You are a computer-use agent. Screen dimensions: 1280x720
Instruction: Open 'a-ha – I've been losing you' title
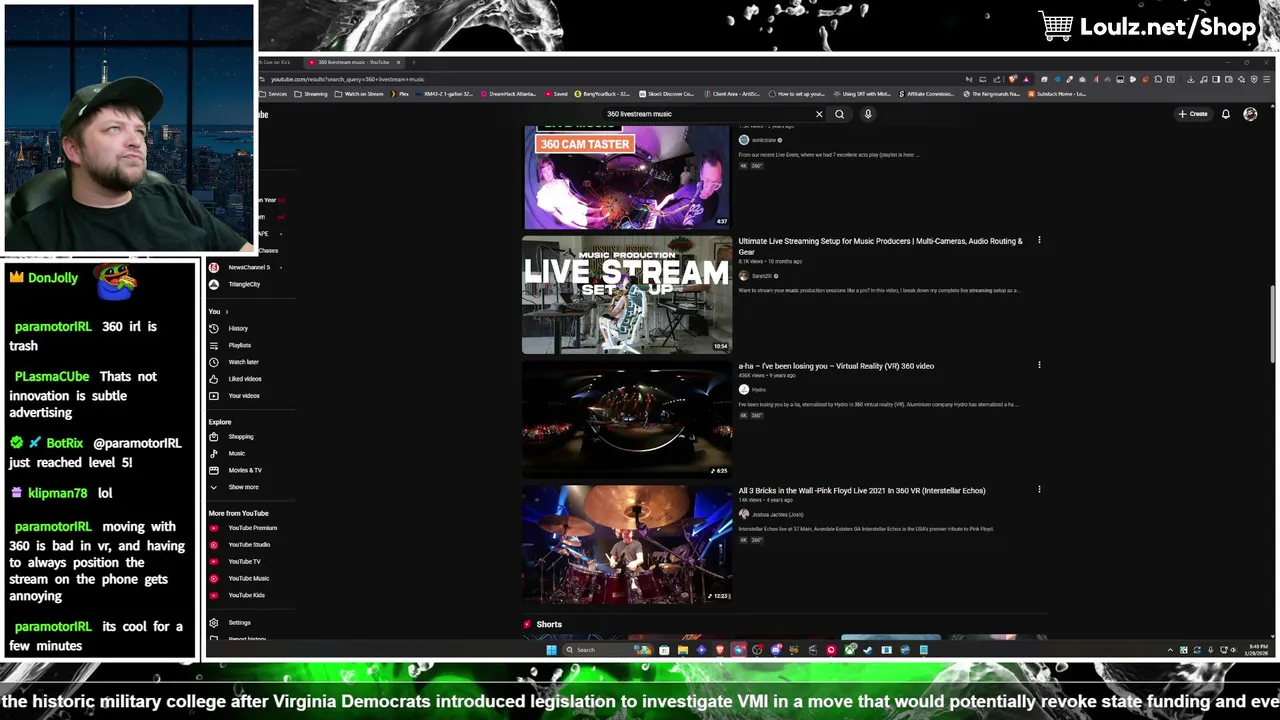[x=836, y=366]
